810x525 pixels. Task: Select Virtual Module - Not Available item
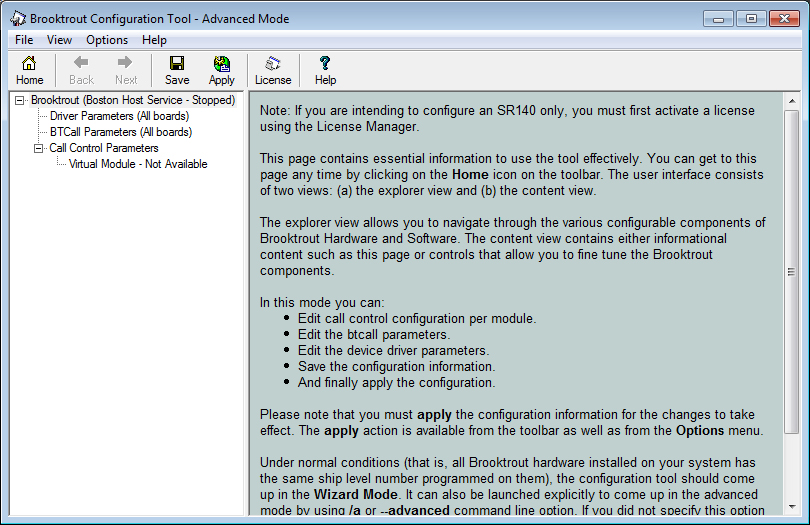click(x=138, y=164)
